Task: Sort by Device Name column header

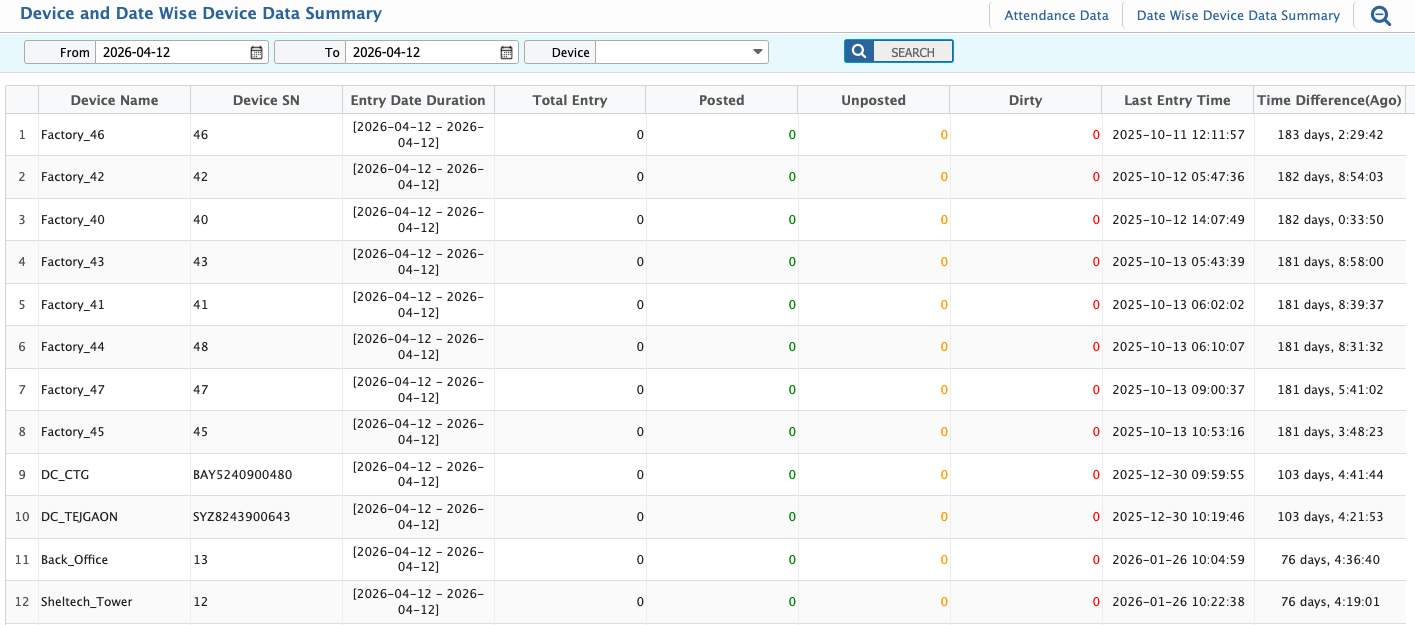Action: tap(114, 100)
